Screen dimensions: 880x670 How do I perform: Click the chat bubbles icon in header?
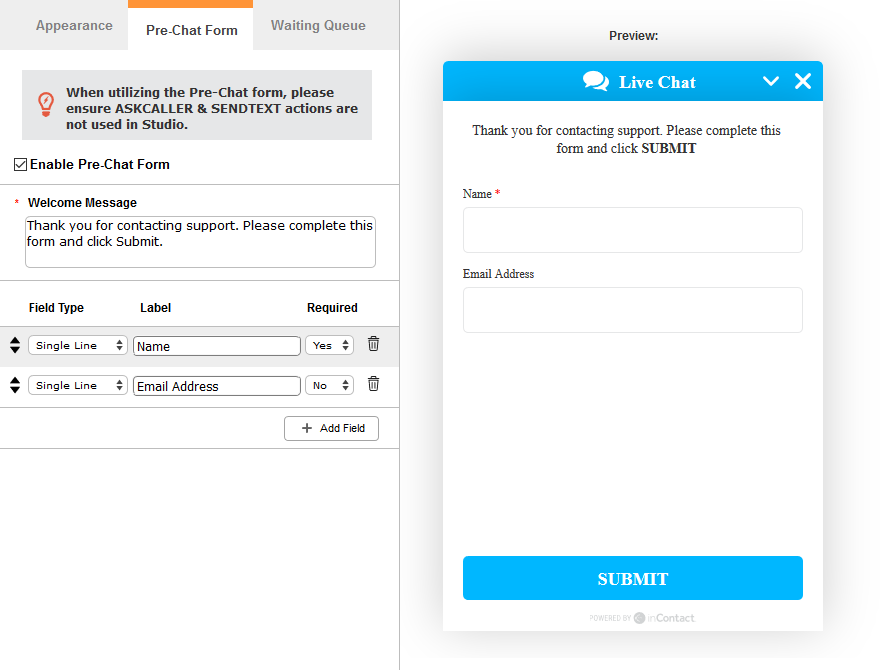(595, 81)
